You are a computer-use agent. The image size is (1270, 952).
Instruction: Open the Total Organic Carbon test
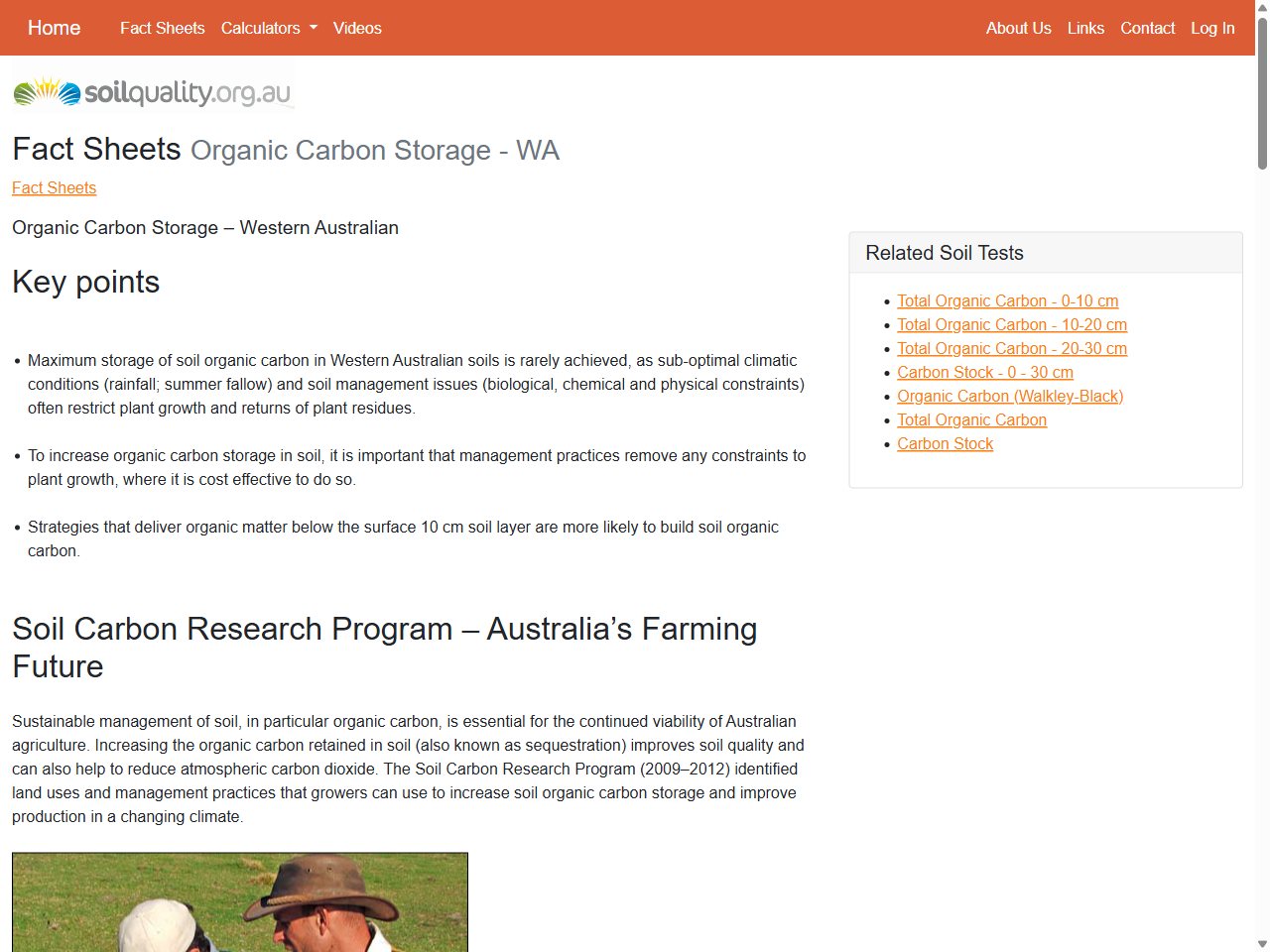tap(971, 419)
